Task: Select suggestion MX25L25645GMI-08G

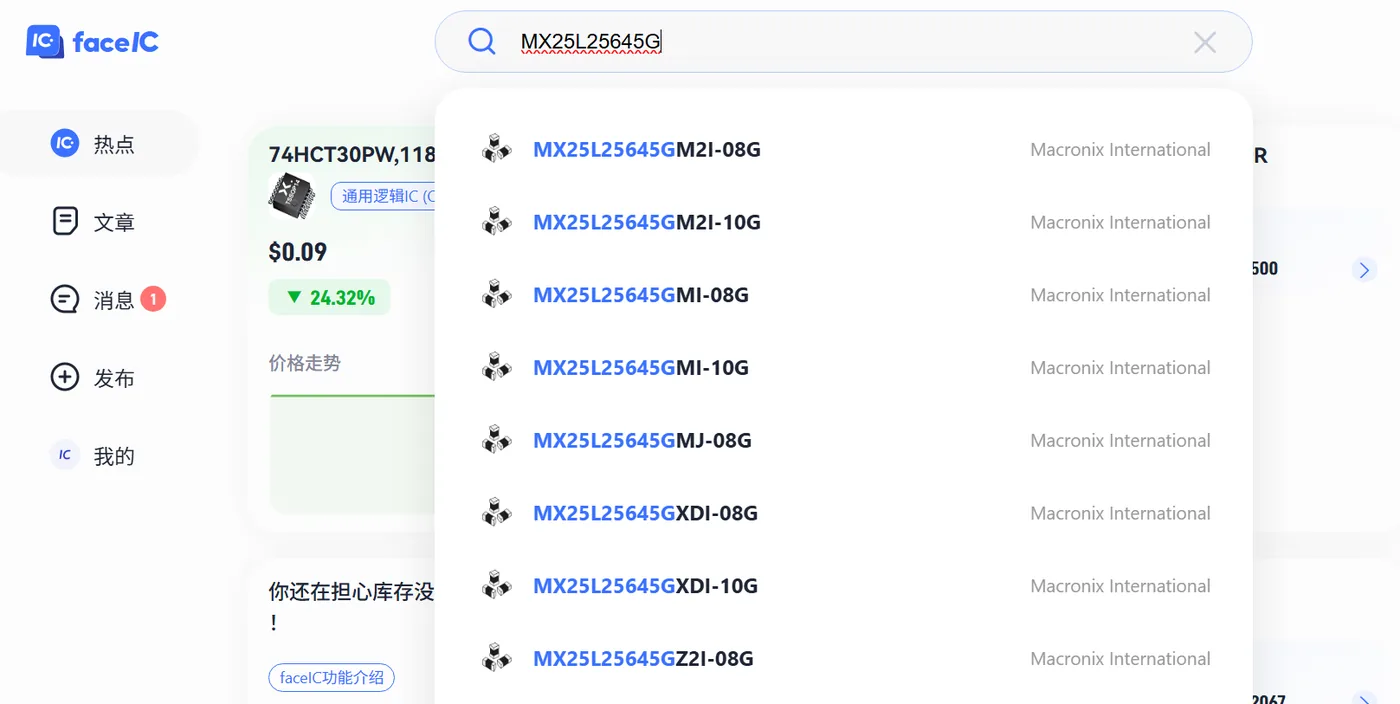Action: pyautogui.click(x=843, y=295)
